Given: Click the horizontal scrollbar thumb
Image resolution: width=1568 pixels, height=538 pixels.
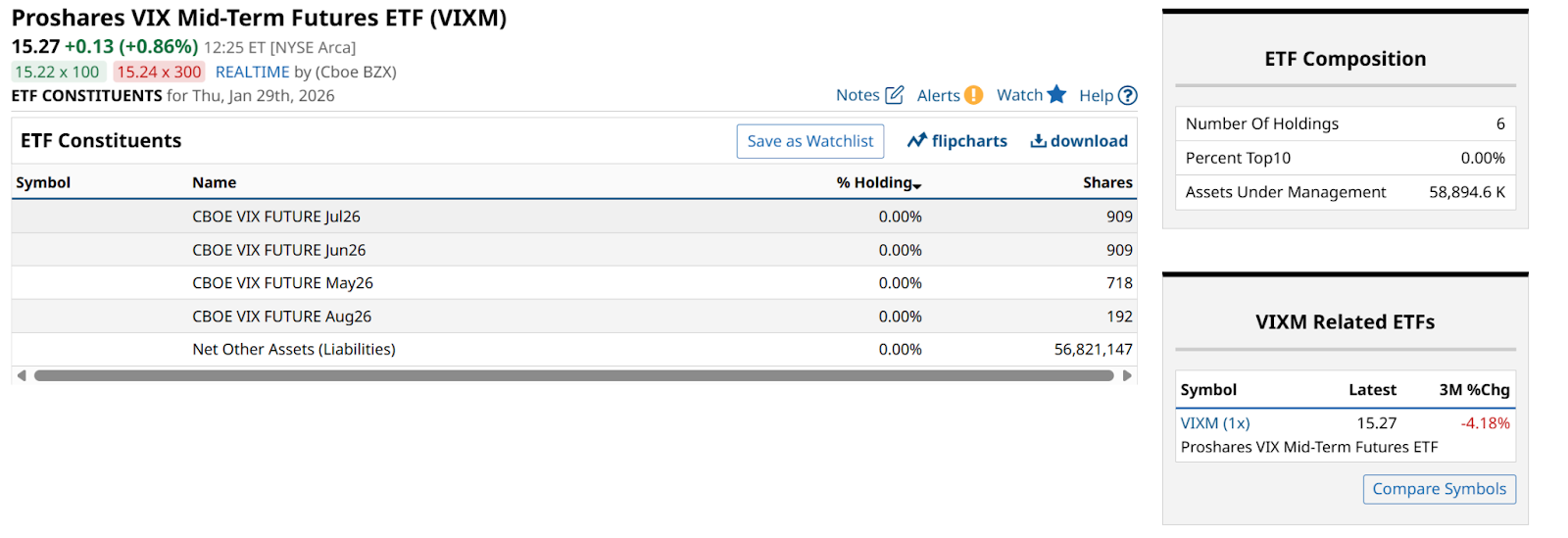Looking at the screenshot, I should tap(574, 375).
